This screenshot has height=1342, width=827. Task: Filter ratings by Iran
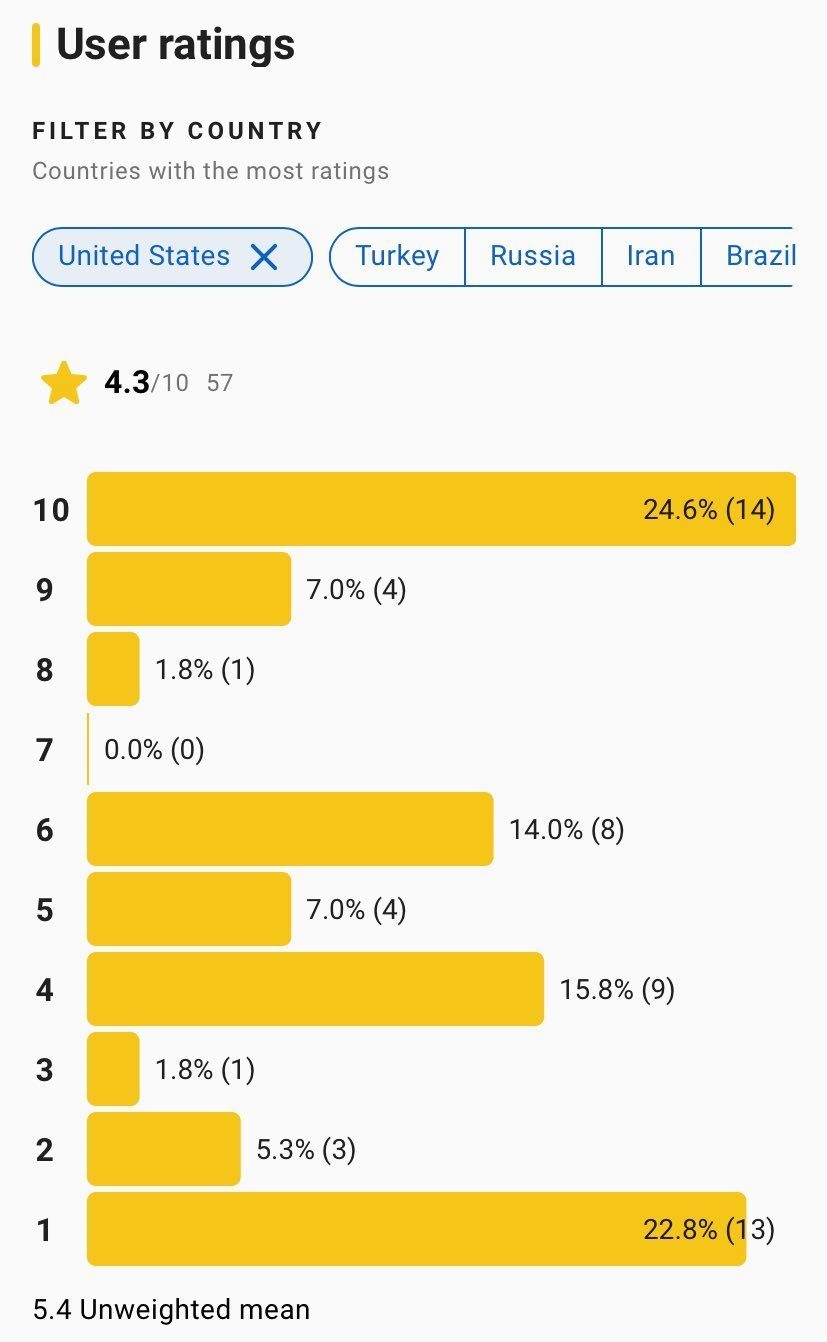tap(651, 257)
